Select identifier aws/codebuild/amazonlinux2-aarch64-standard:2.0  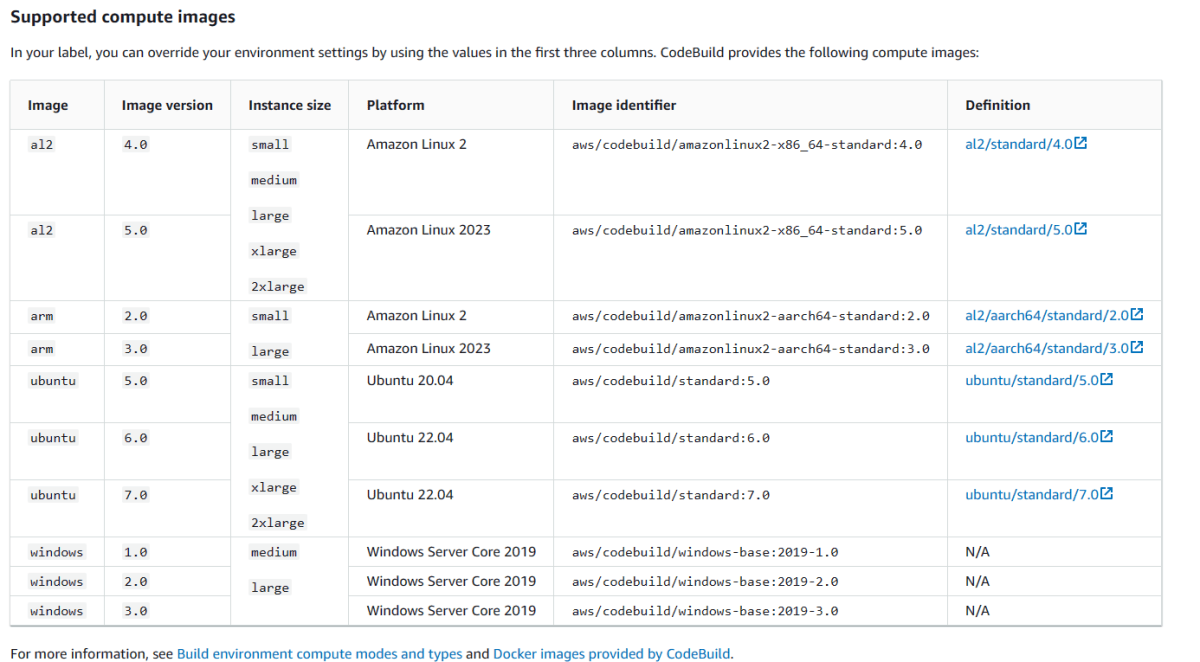coord(751,316)
